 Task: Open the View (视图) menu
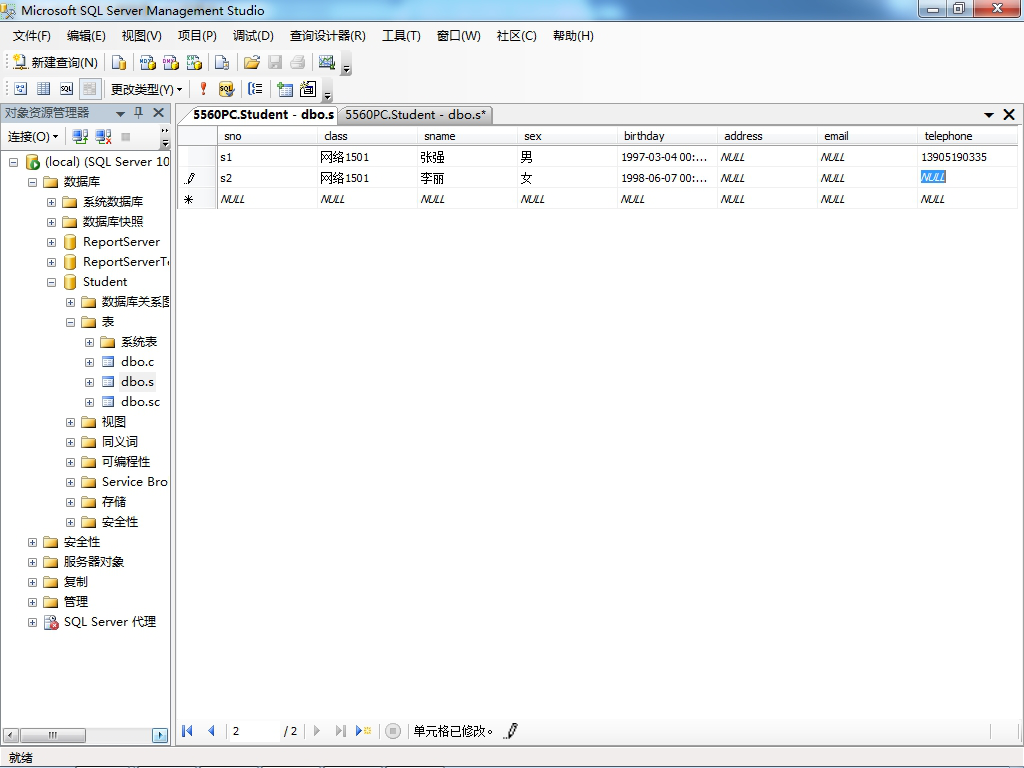[141, 36]
